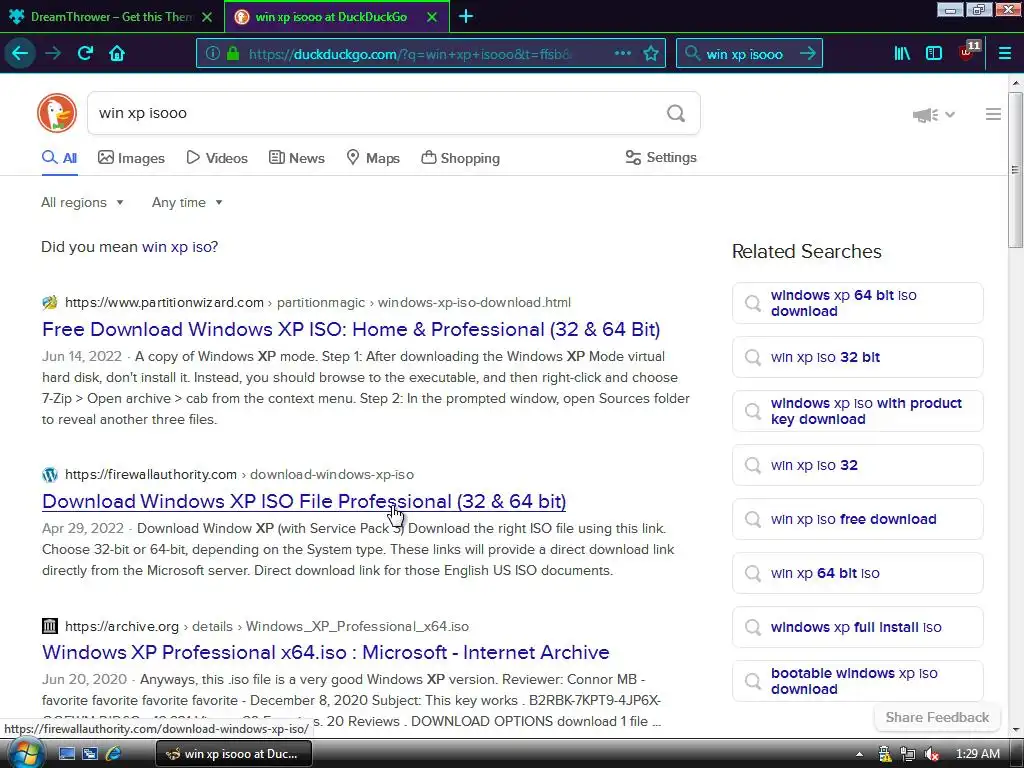Viewport: 1024px width, 768px height.
Task: Show hidden tray icons arrow
Action: click(859, 754)
